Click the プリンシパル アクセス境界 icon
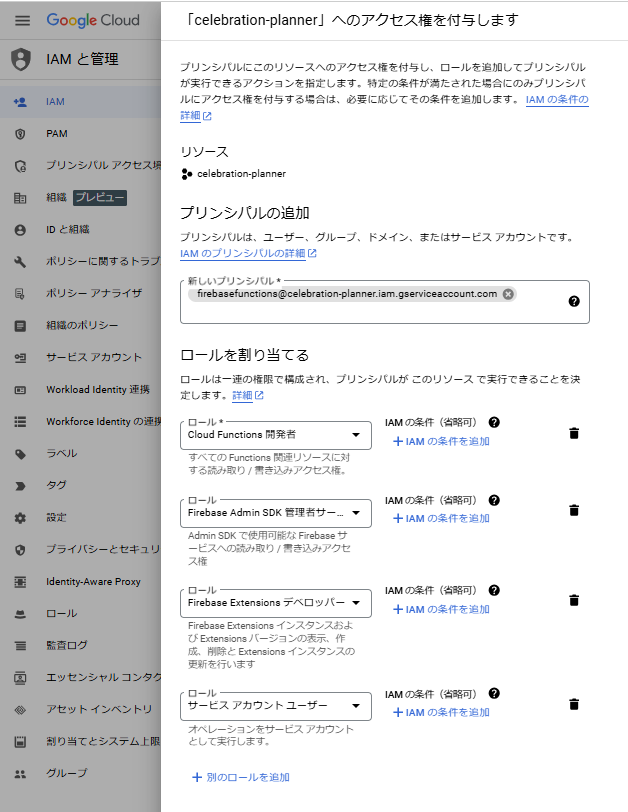628x812 pixels. 20,166
